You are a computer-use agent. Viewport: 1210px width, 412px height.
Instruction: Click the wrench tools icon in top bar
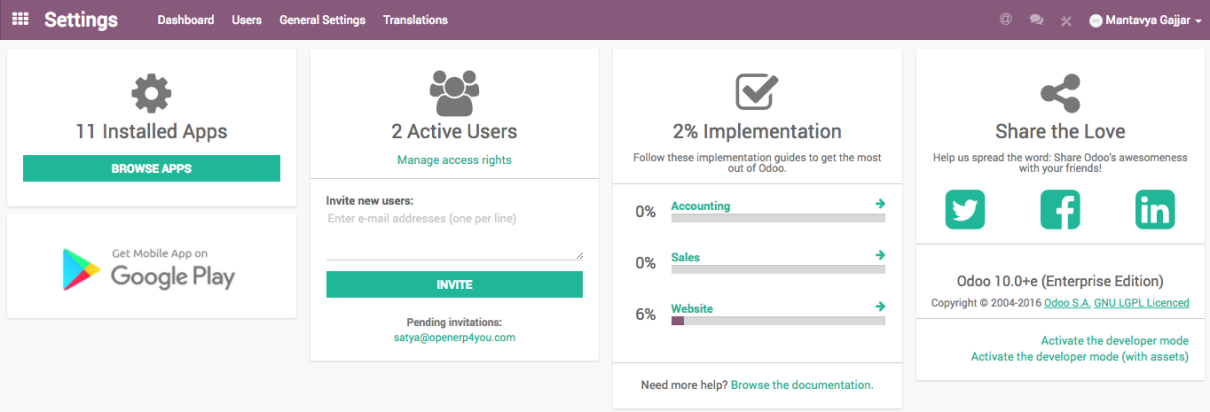(x=1066, y=20)
